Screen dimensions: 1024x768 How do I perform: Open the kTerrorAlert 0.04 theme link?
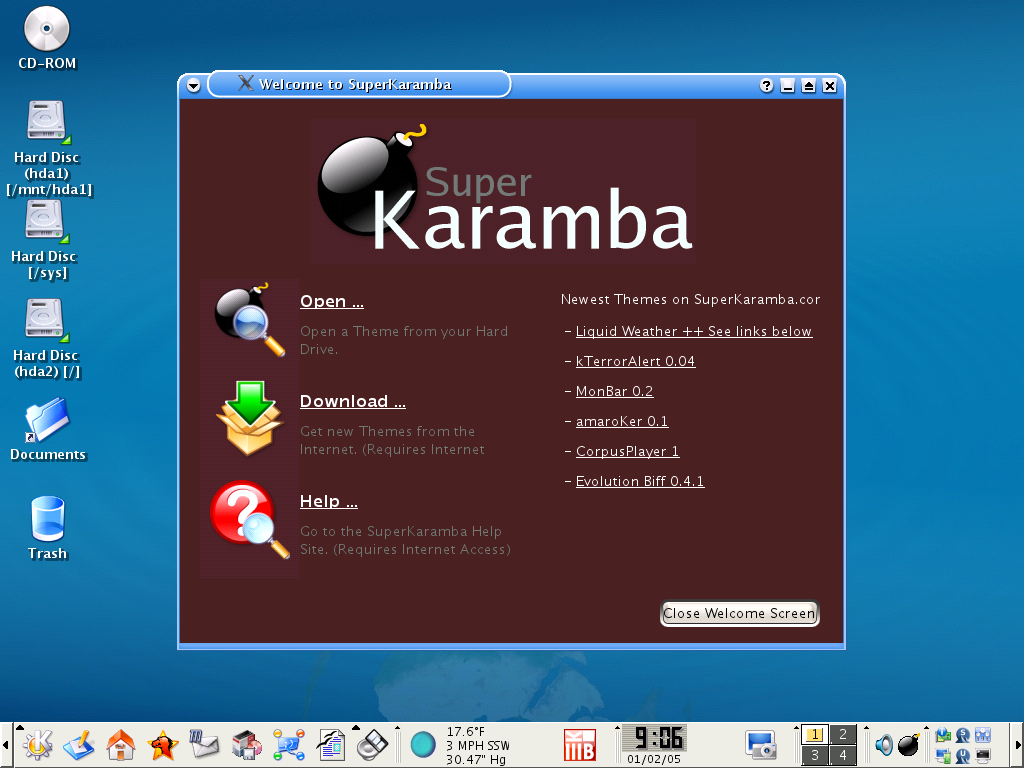click(635, 361)
